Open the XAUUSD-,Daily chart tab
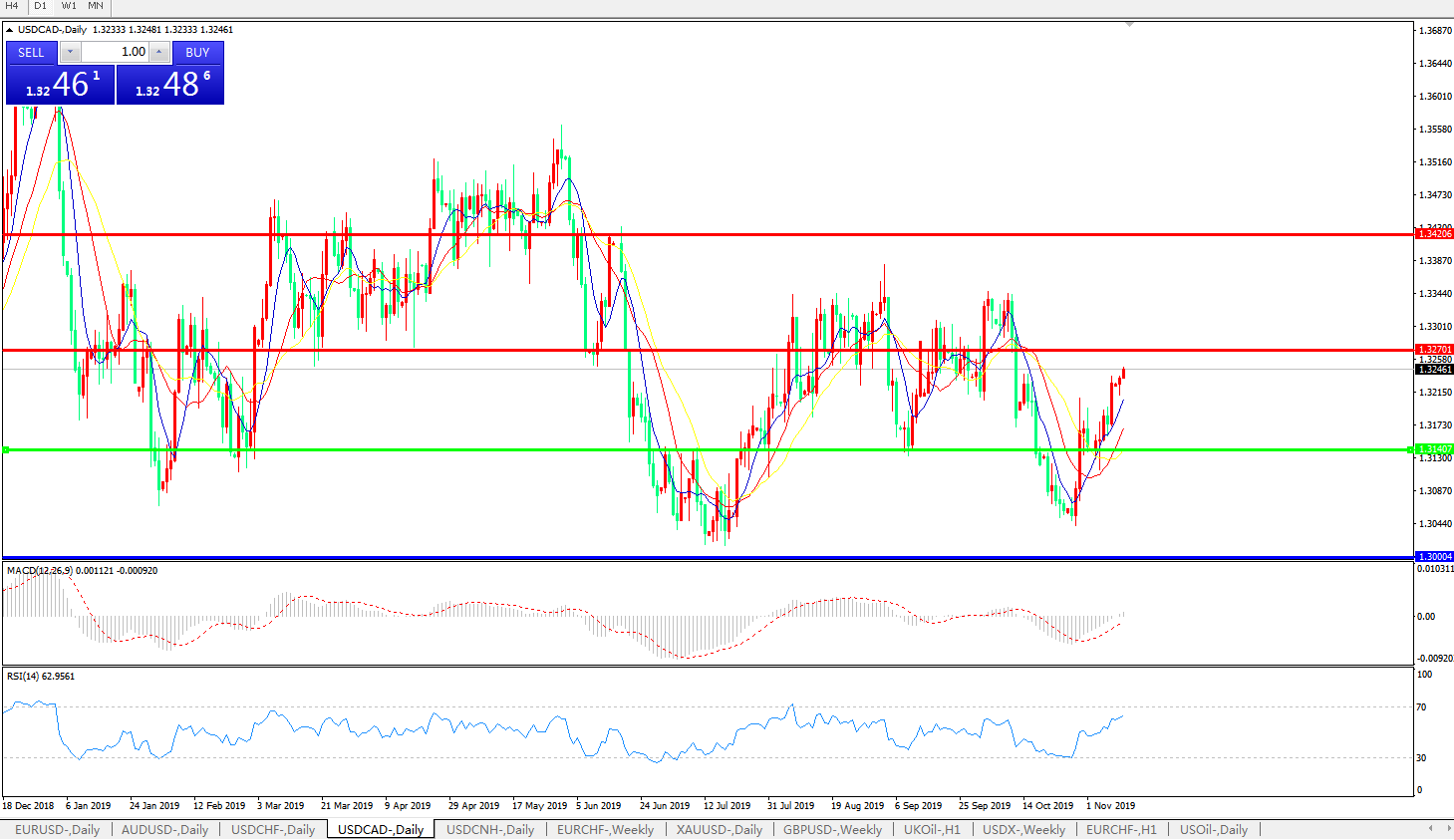Image resolution: width=1454 pixels, height=840 pixels. 719,829
